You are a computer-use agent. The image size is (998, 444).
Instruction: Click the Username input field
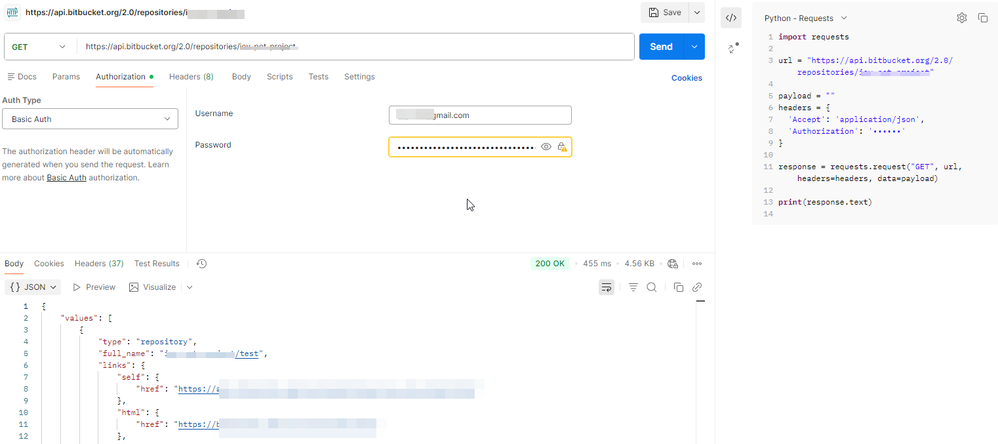pyautogui.click(x=480, y=115)
